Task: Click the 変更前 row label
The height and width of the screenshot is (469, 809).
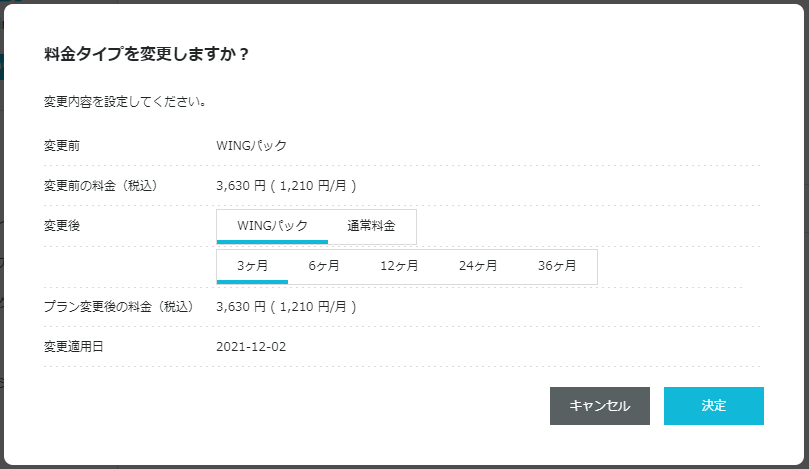Action: pos(62,146)
